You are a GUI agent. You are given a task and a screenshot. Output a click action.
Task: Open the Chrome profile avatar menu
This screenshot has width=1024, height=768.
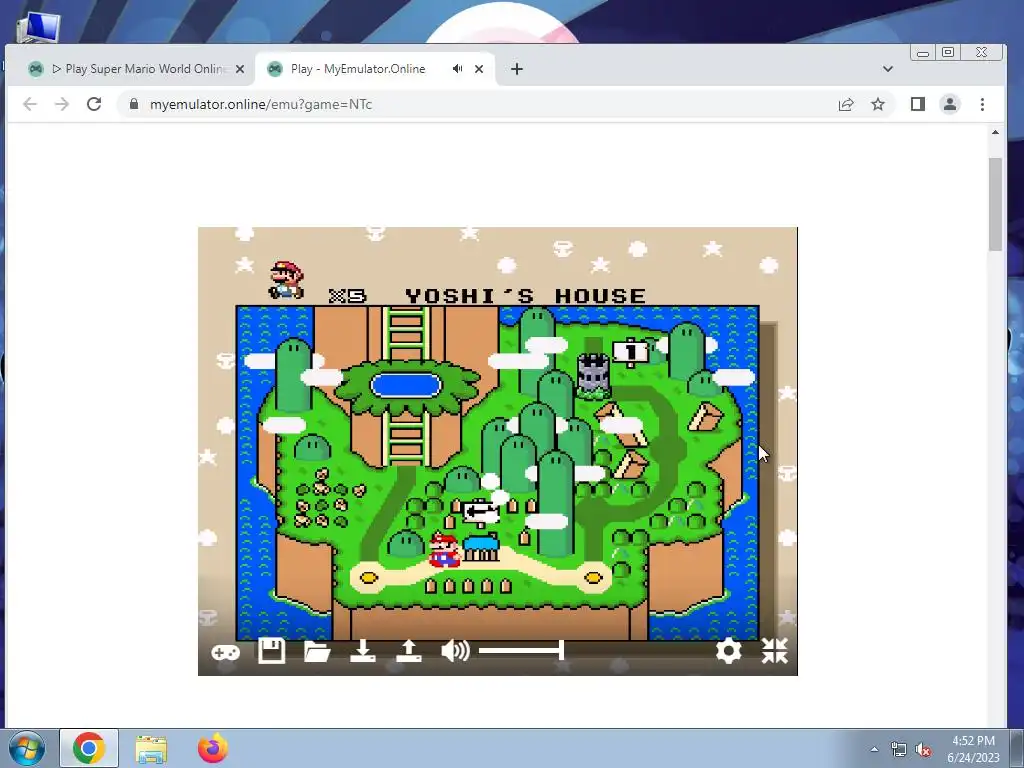pos(950,104)
